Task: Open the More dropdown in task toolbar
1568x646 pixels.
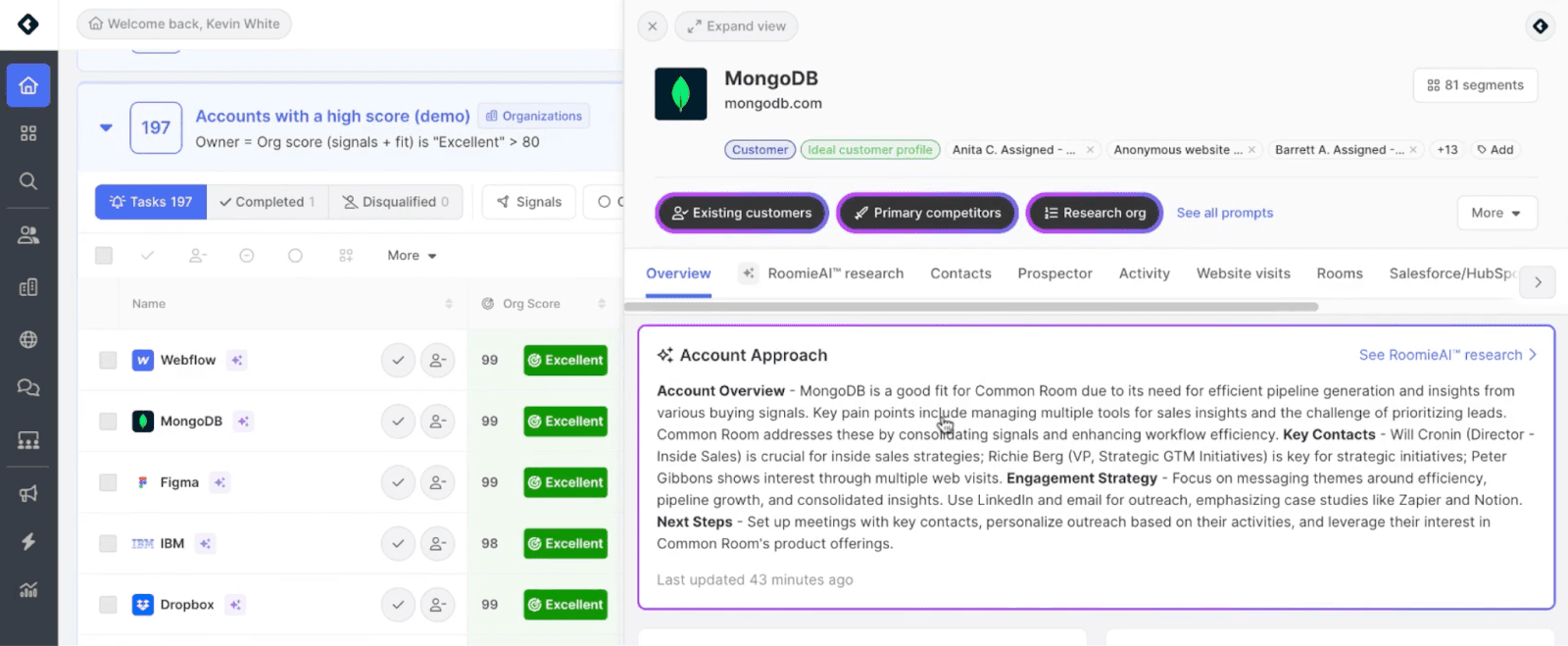Action: click(x=412, y=256)
